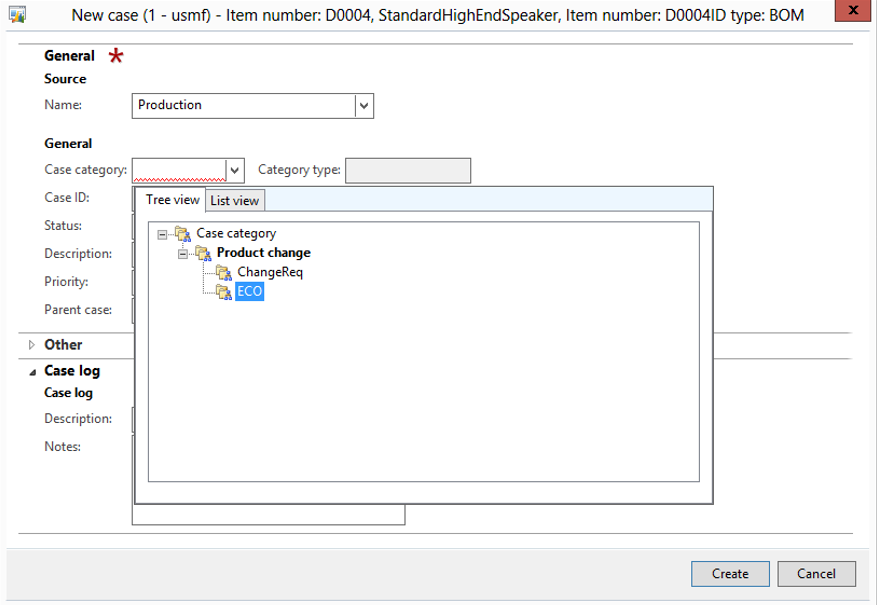The height and width of the screenshot is (605, 877).
Task: Switch to the Tree view tab
Action: (x=172, y=200)
